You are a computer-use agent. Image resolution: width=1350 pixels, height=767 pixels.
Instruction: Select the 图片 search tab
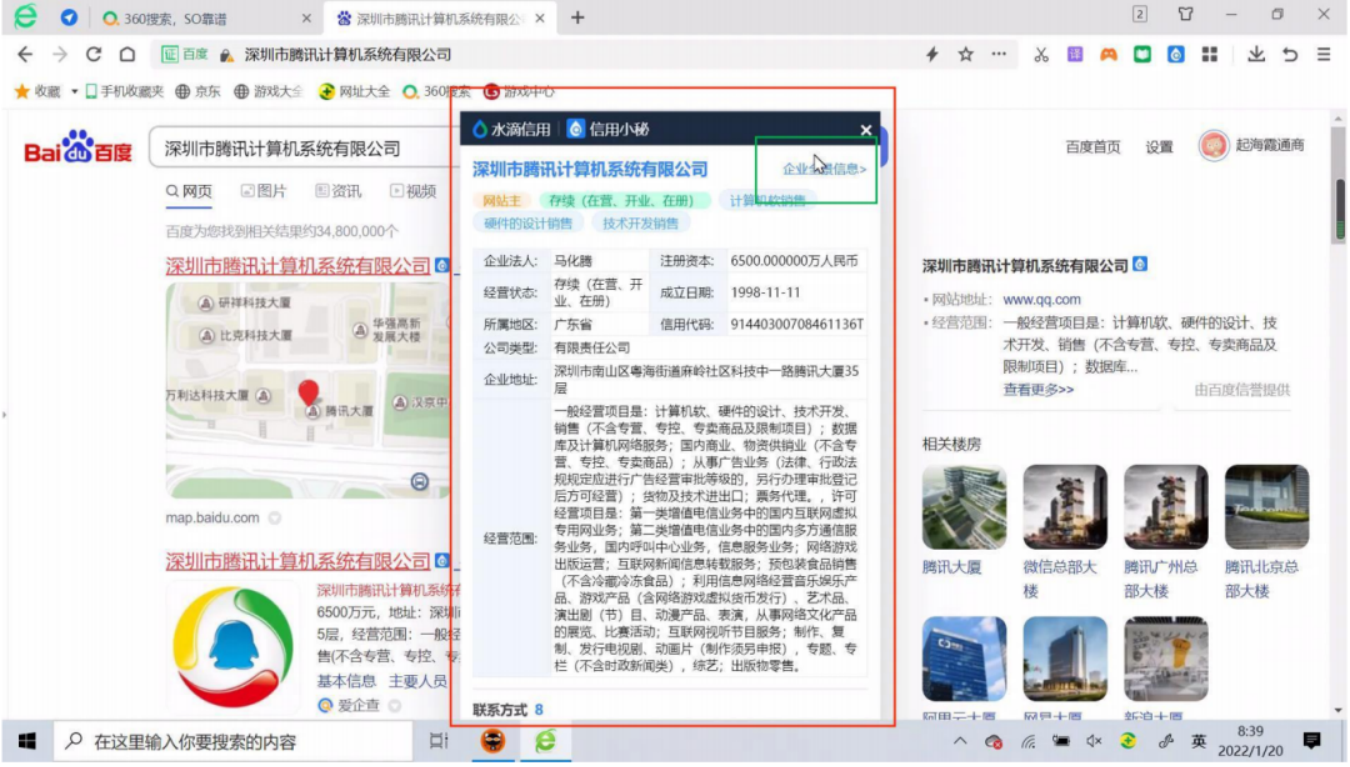[x=264, y=191]
